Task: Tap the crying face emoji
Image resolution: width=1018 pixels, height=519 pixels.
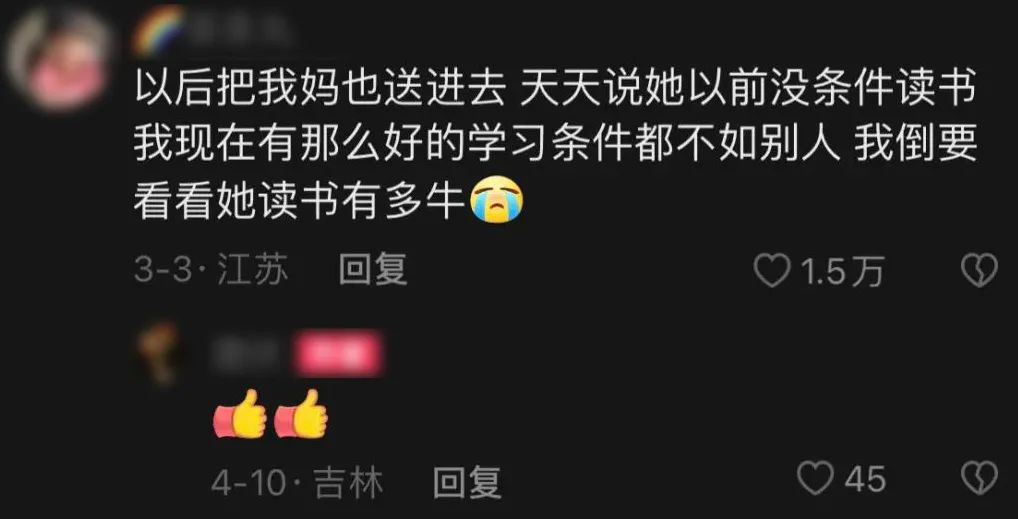Action: [497, 201]
